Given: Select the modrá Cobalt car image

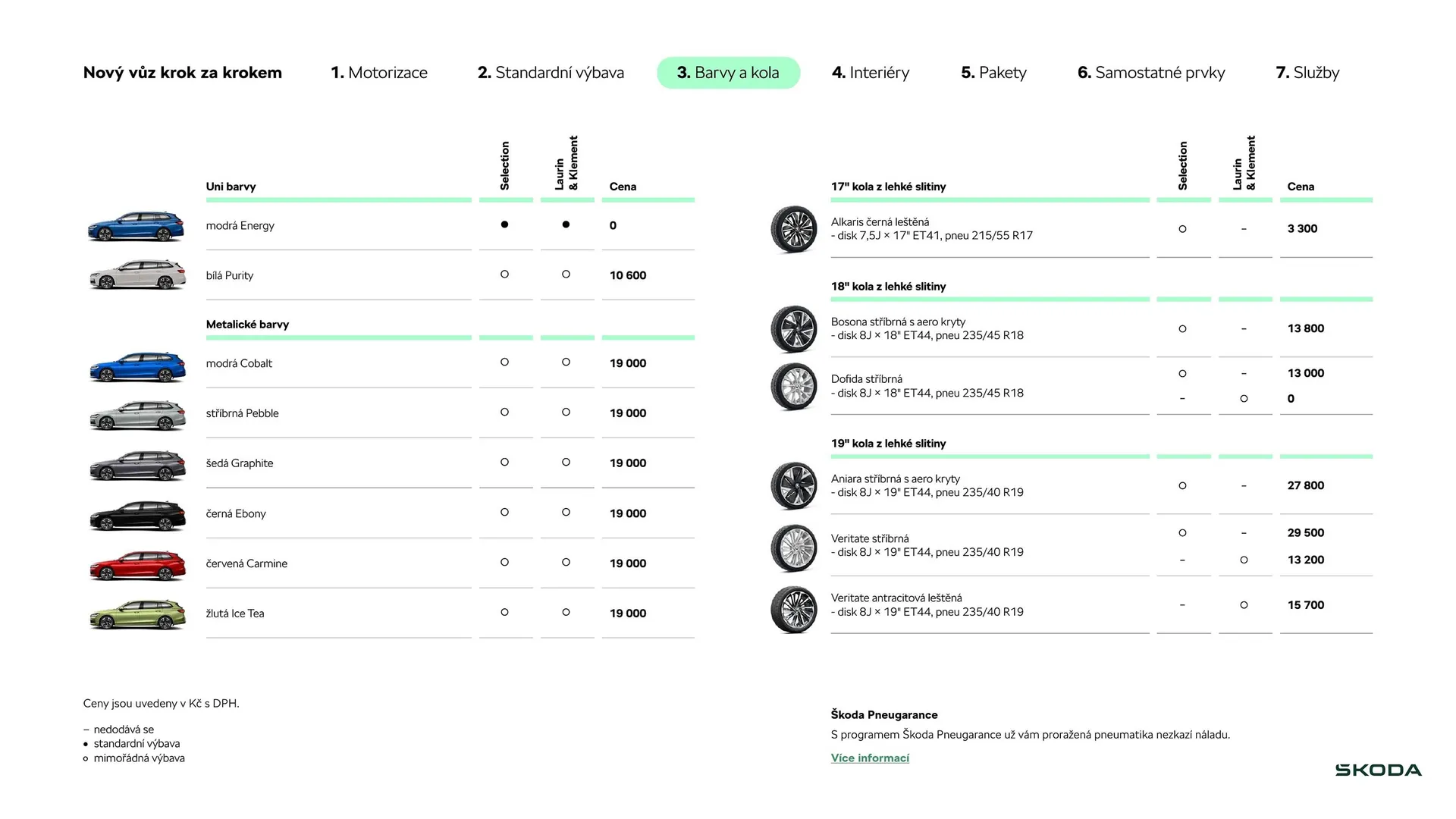Looking at the screenshot, I should point(136,366).
